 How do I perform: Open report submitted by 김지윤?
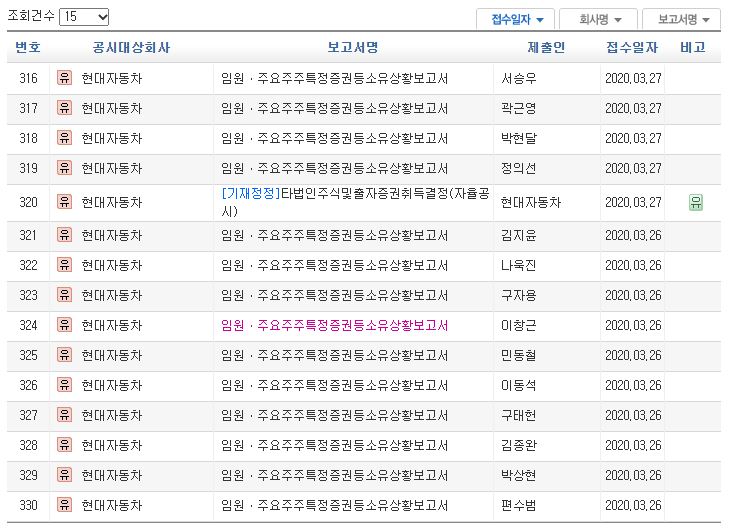click(x=334, y=235)
